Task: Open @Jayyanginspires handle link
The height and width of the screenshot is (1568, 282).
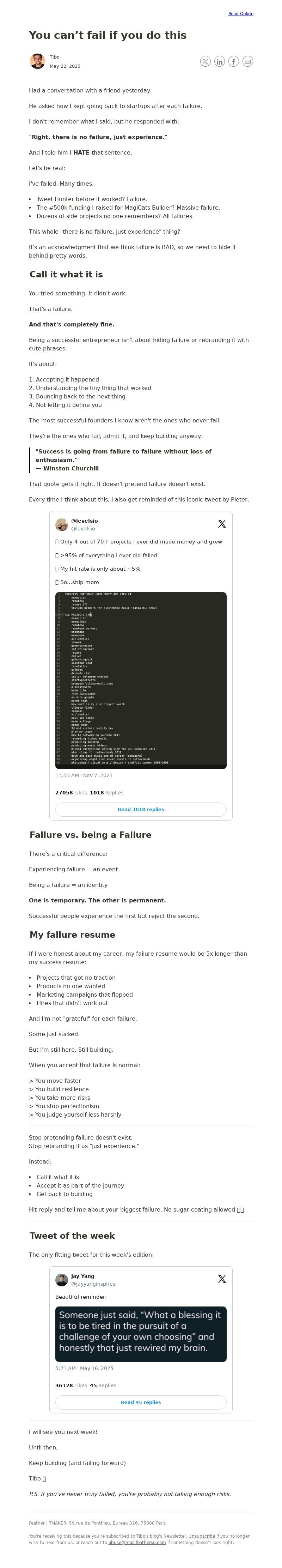Action: click(x=93, y=1284)
